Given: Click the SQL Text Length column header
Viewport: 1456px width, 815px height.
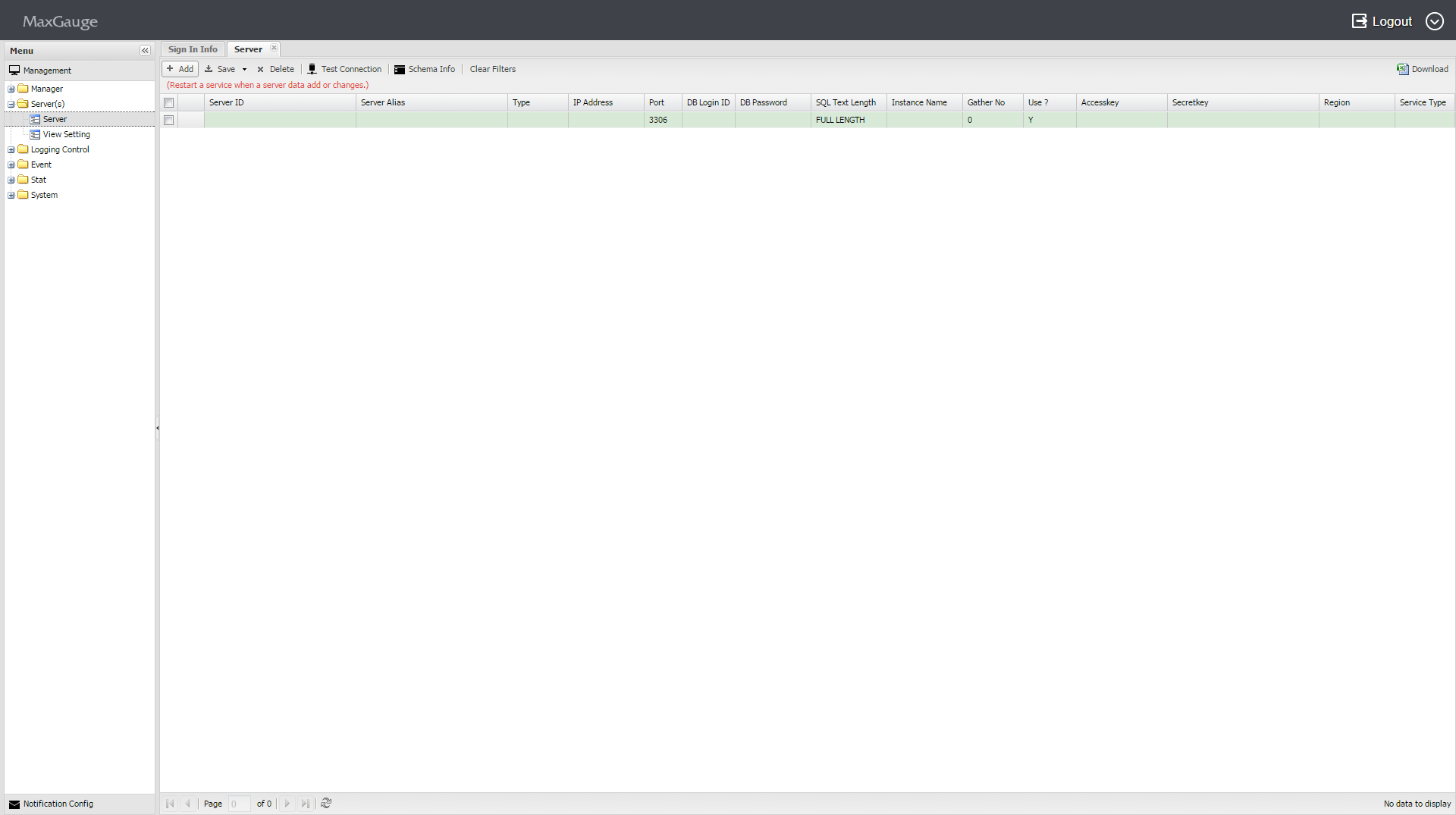Looking at the screenshot, I should click(849, 102).
